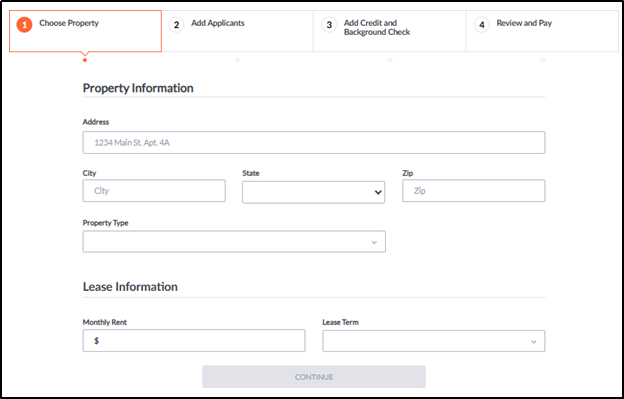Click the Zip field label

408,173
